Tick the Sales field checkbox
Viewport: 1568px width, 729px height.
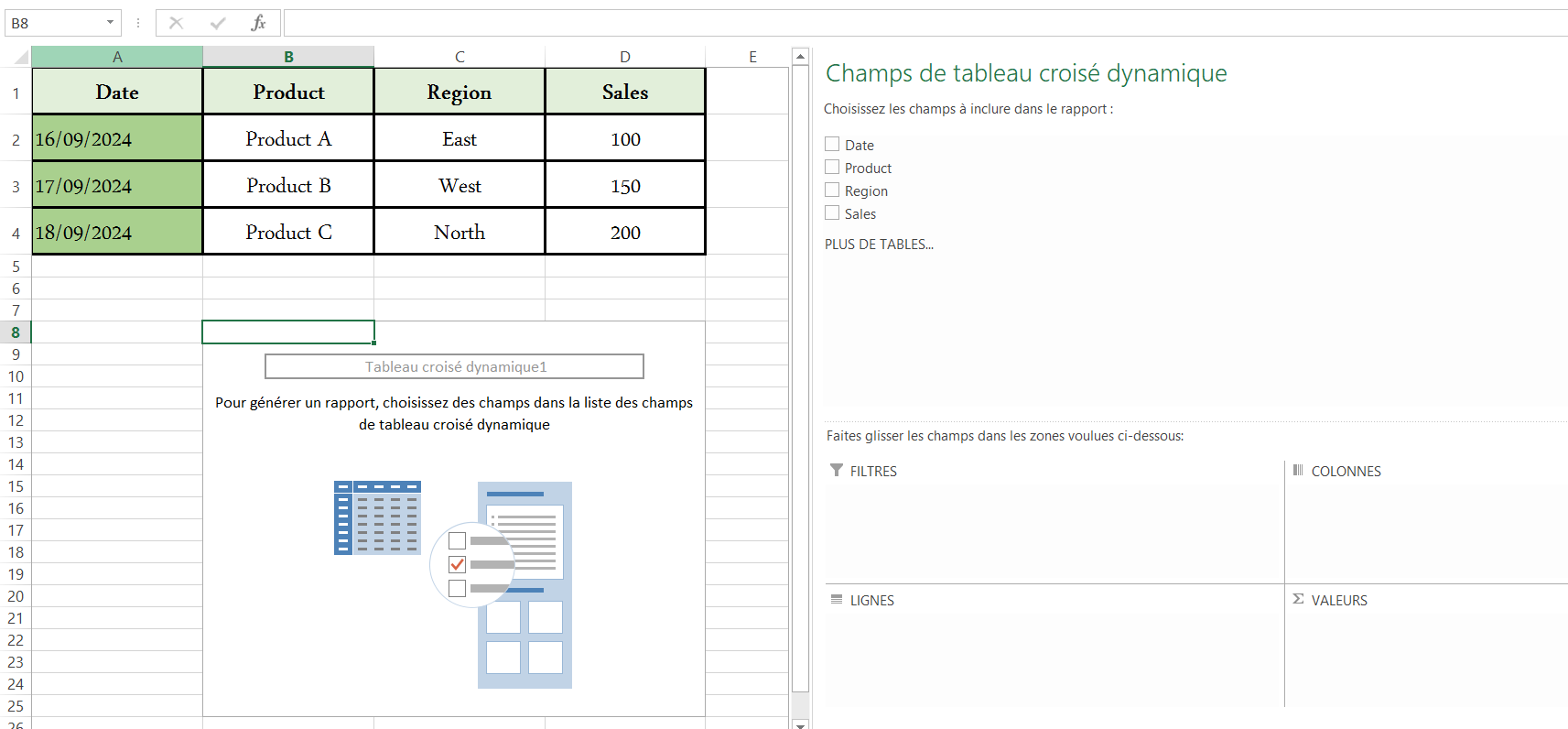(x=832, y=212)
